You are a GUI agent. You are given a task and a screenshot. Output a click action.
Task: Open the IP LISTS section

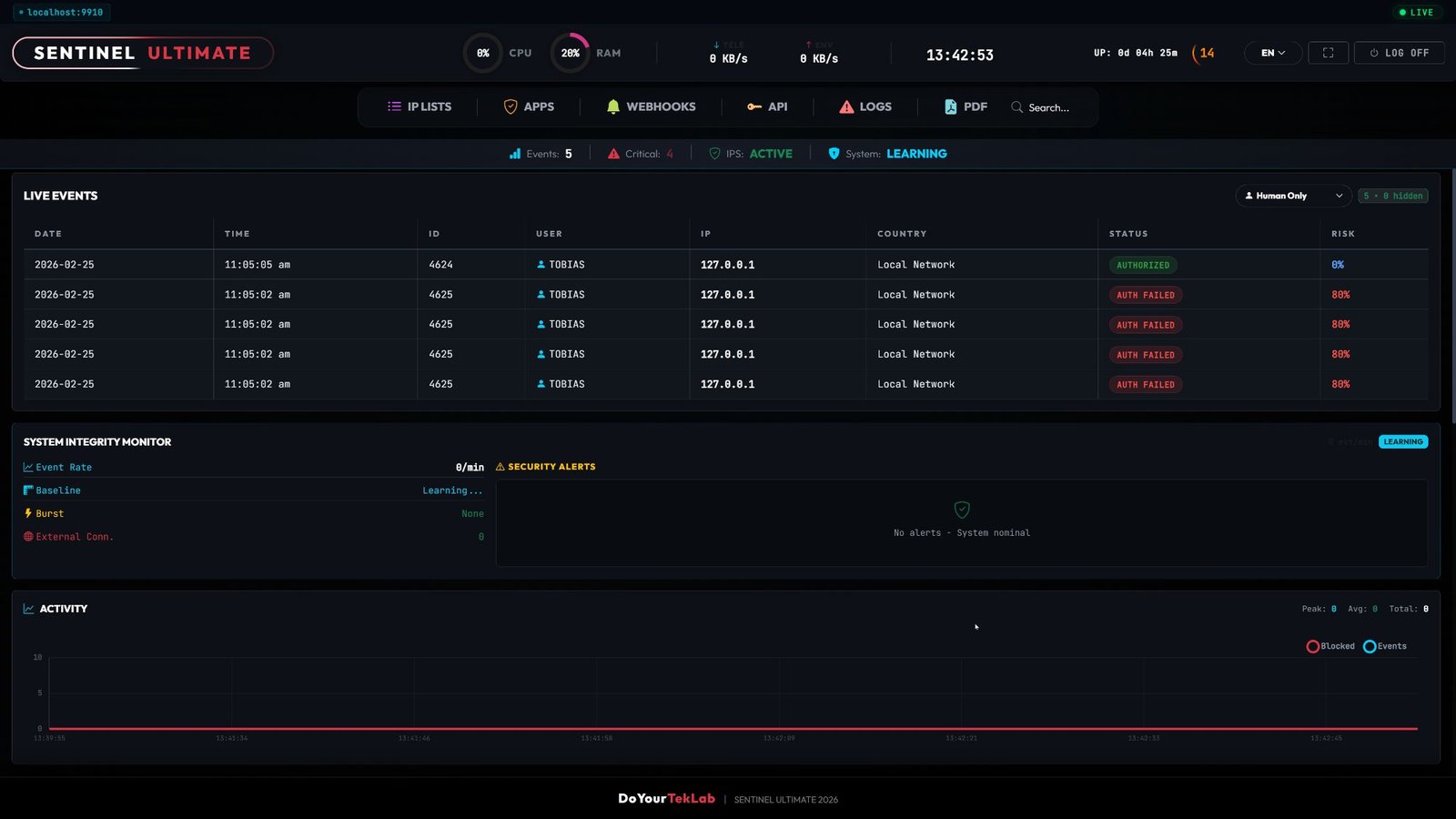tap(420, 106)
